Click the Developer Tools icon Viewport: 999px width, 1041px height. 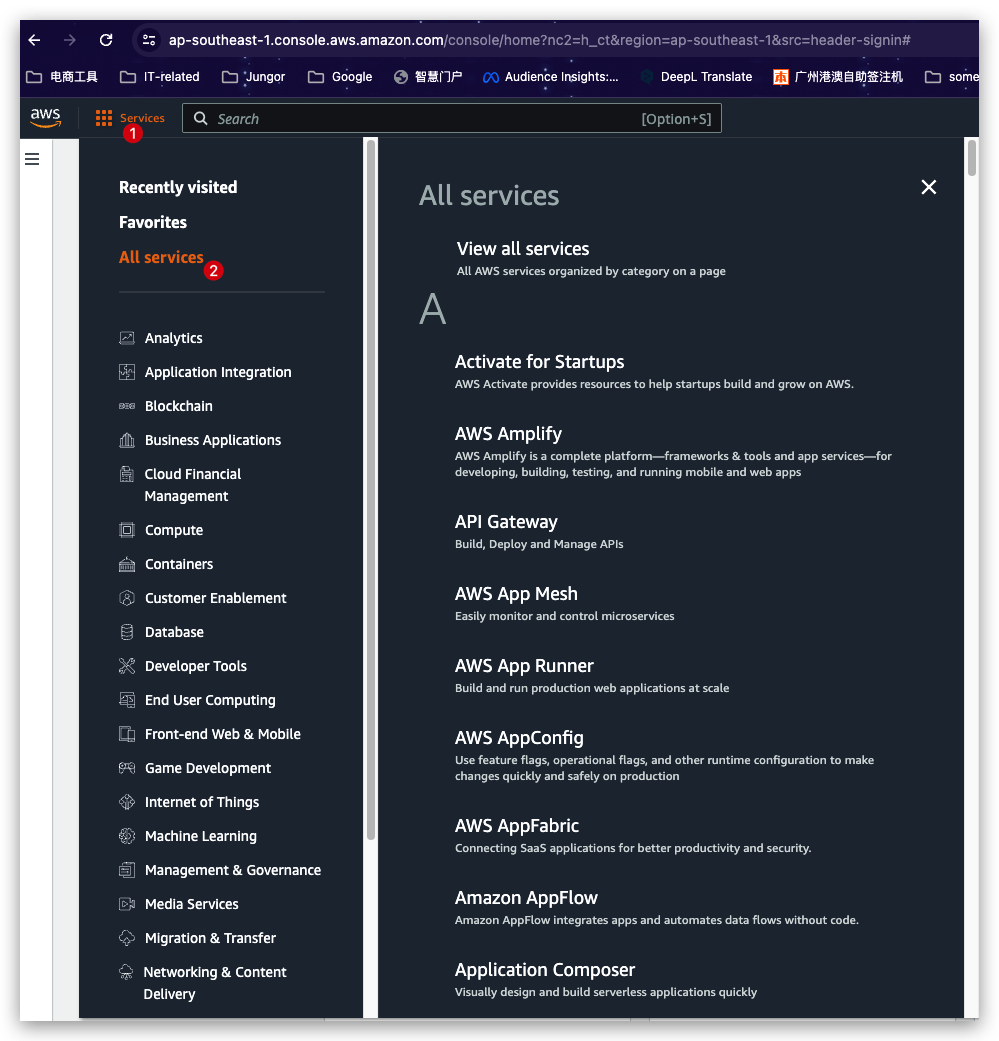click(127, 666)
